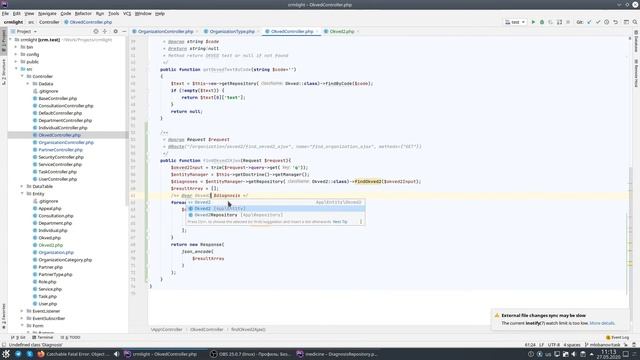Open Search Everywhere magnifier icon

click(x=635, y=22)
